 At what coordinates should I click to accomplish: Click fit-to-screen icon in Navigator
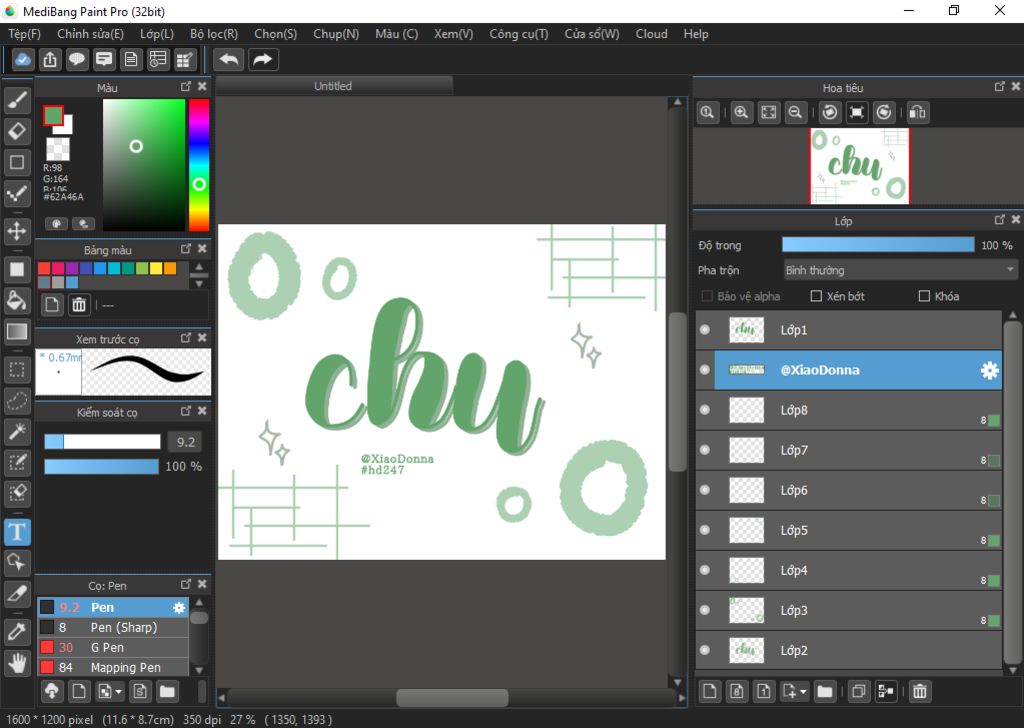click(x=769, y=112)
